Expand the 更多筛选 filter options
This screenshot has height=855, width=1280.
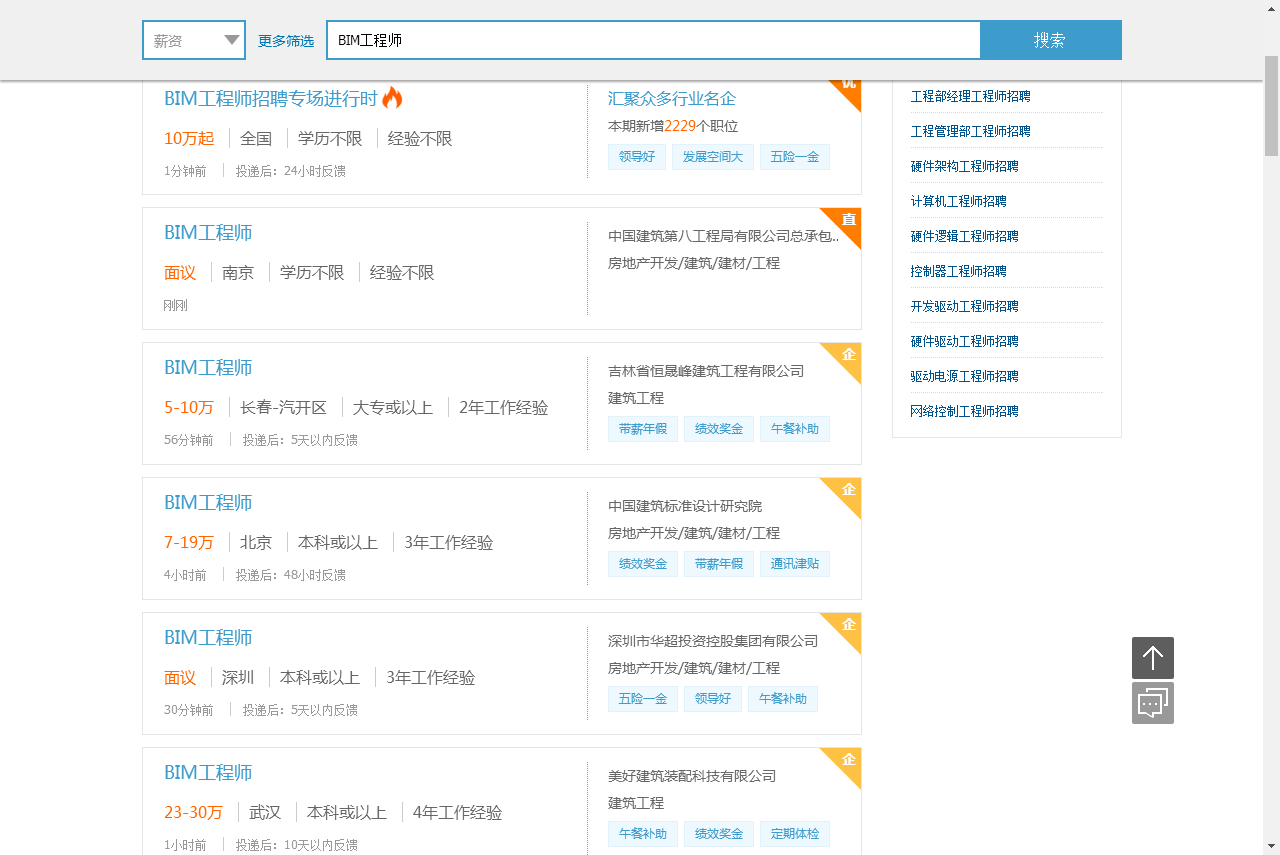pos(286,40)
